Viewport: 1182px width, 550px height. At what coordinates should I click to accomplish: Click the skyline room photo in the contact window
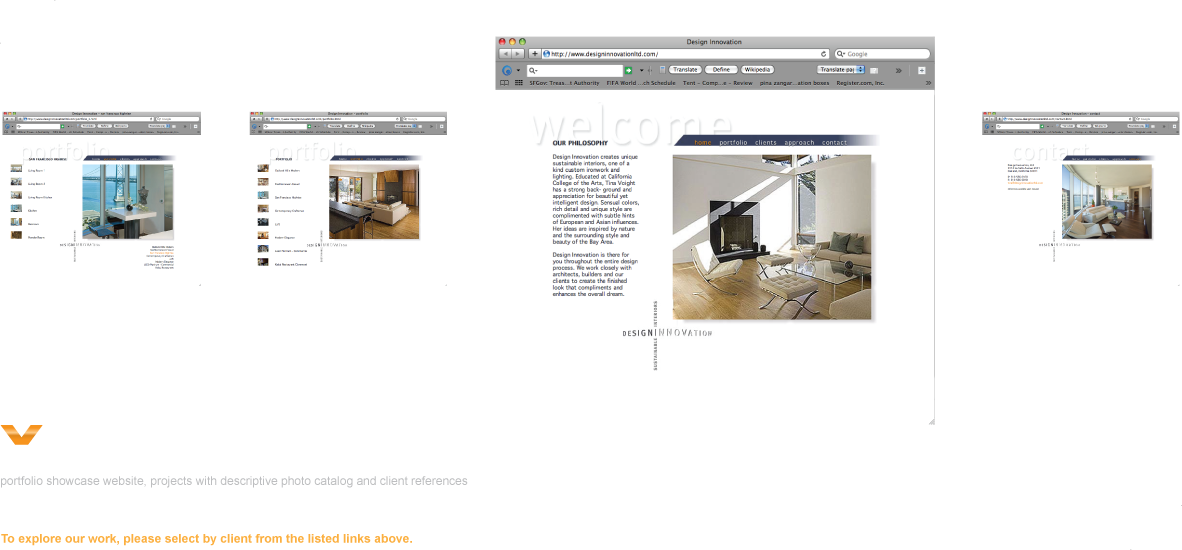tap(1107, 201)
